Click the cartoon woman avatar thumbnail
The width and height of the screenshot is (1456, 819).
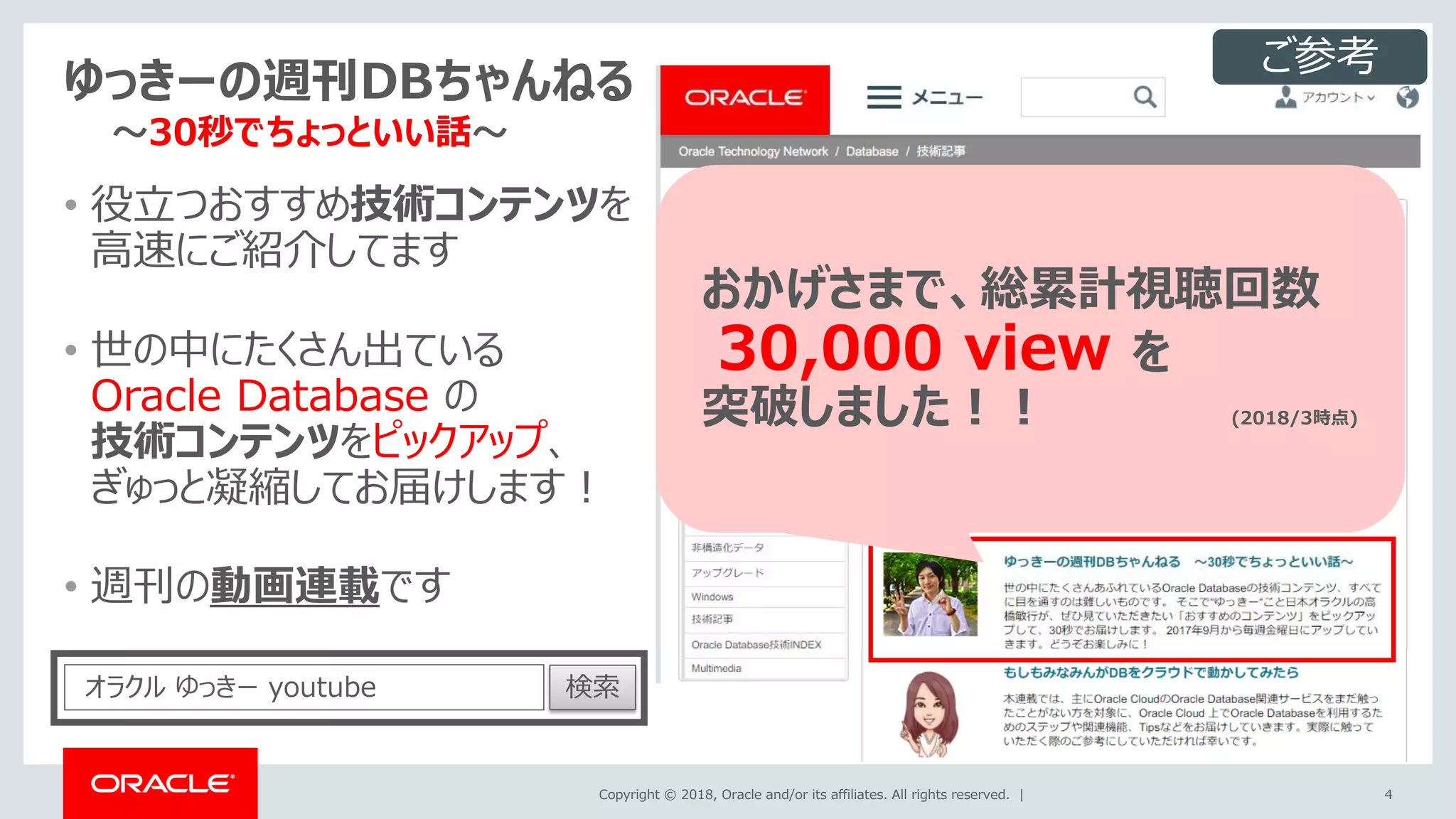(x=930, y=714)
